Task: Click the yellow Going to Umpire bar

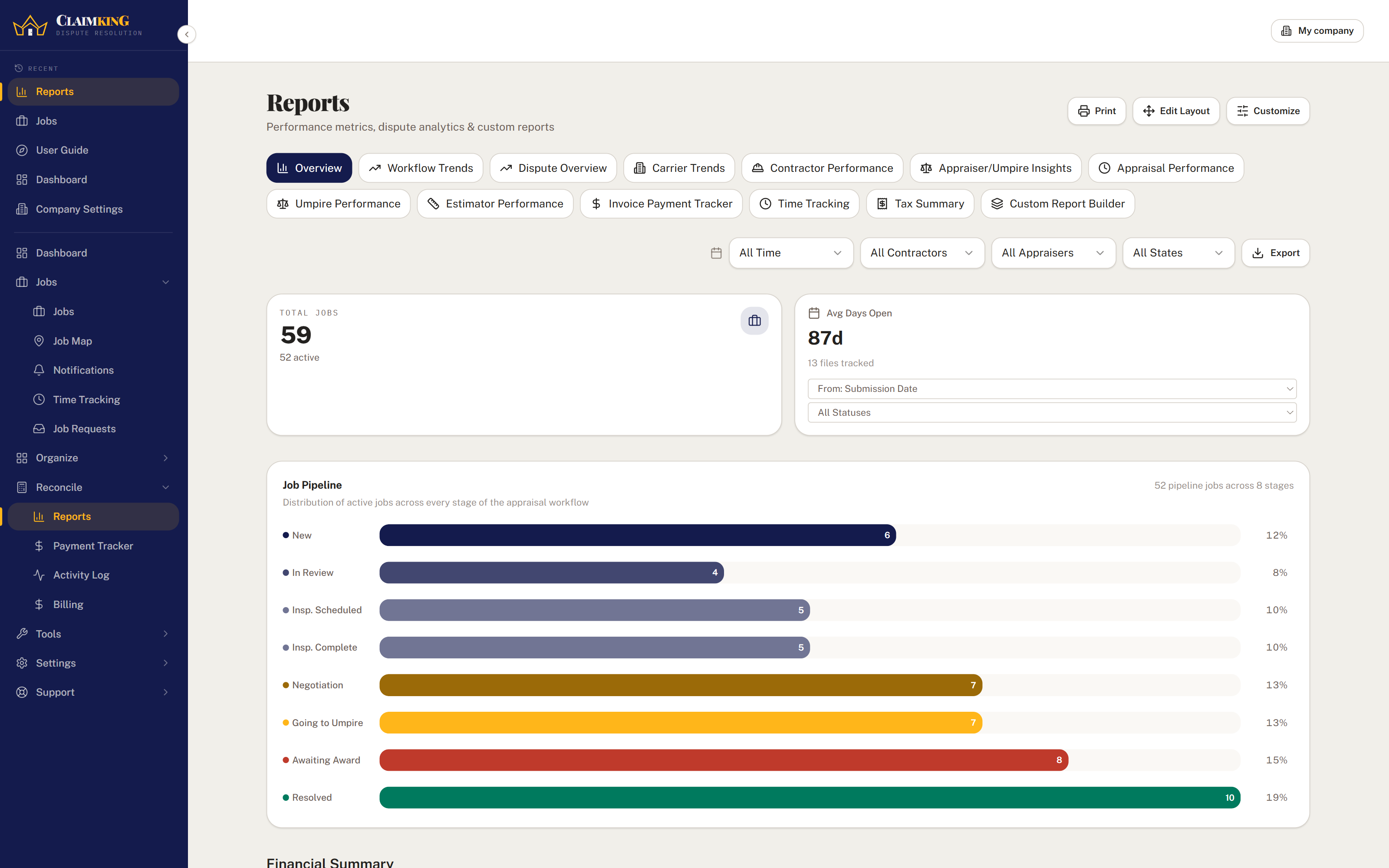Action: pyautogui.click(x=680, y=723)
